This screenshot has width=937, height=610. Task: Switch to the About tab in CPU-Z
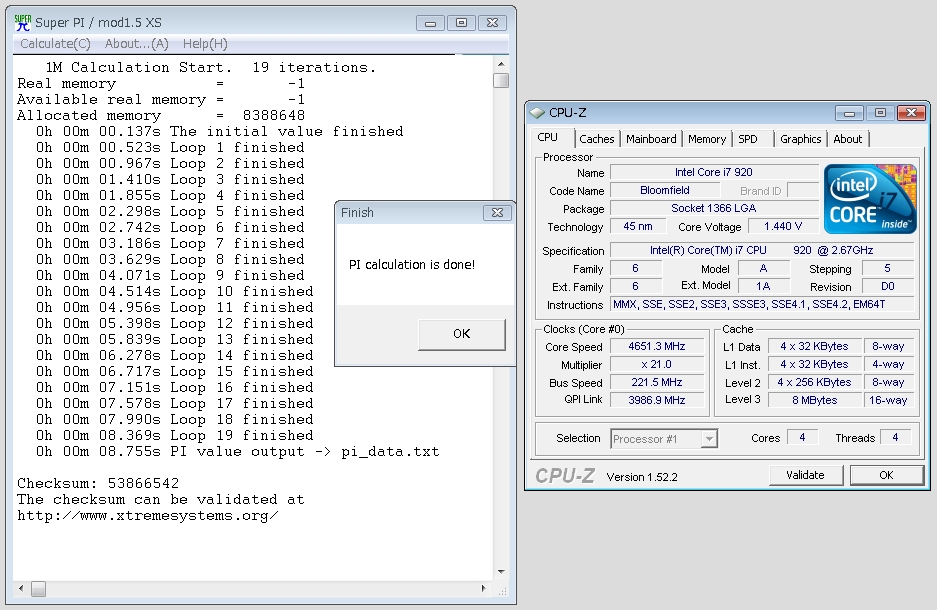[847, 139]
